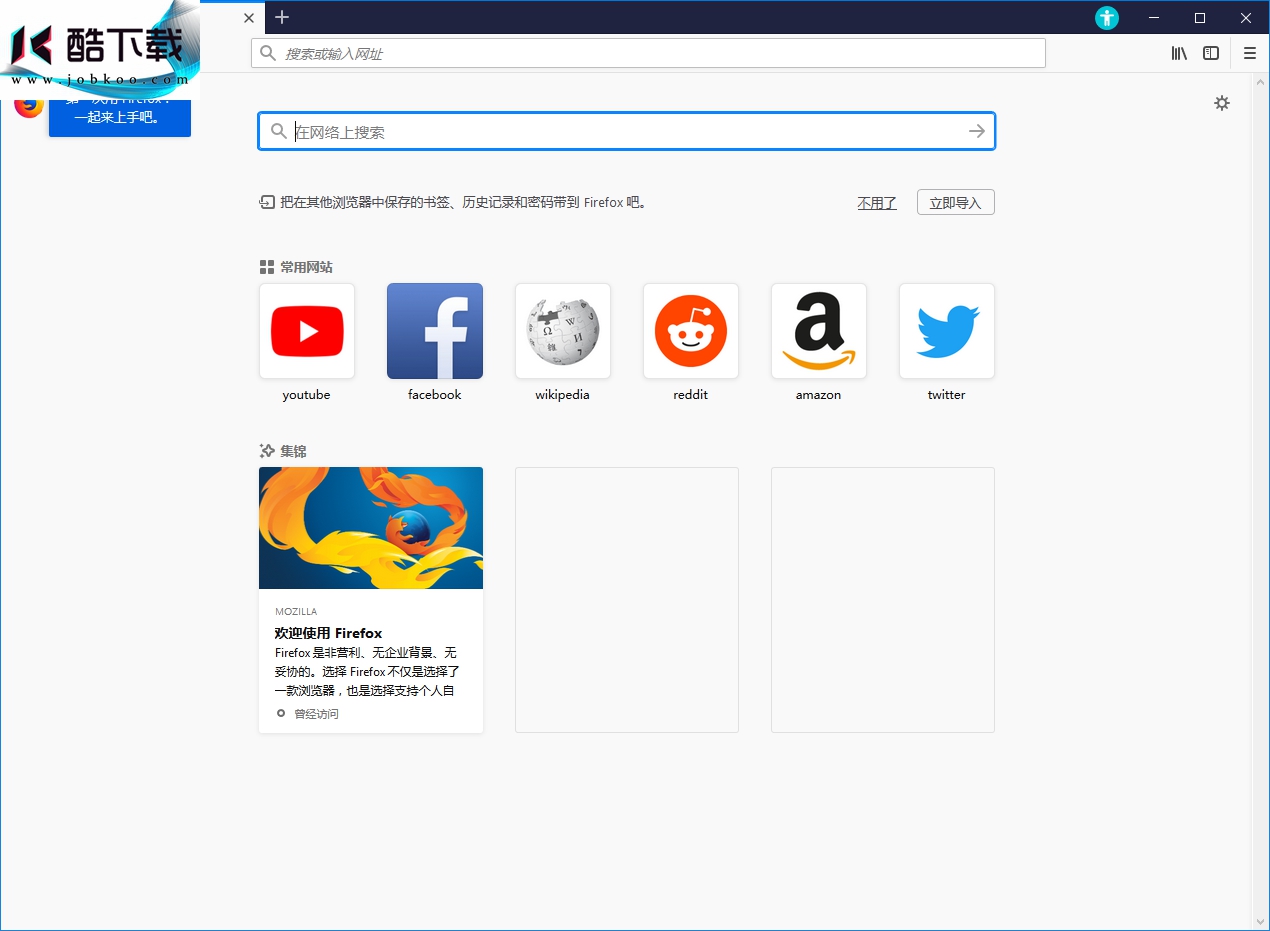The width and height of the screenshot is (1270, 931).
Task: Close the current tab
Action: pyautogui.click(x=249, y=17)
